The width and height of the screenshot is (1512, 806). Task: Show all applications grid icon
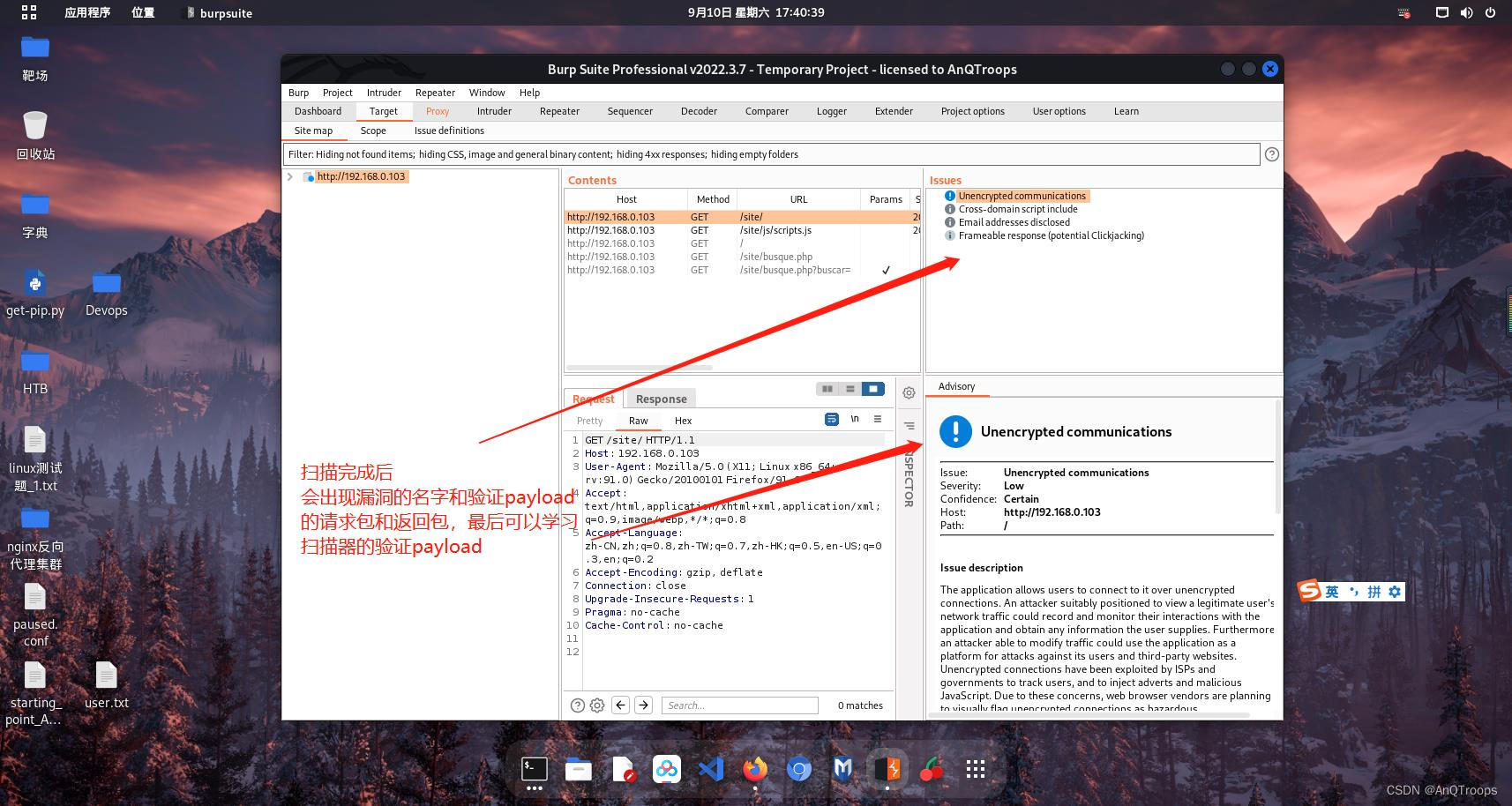(x=975, y=770)
